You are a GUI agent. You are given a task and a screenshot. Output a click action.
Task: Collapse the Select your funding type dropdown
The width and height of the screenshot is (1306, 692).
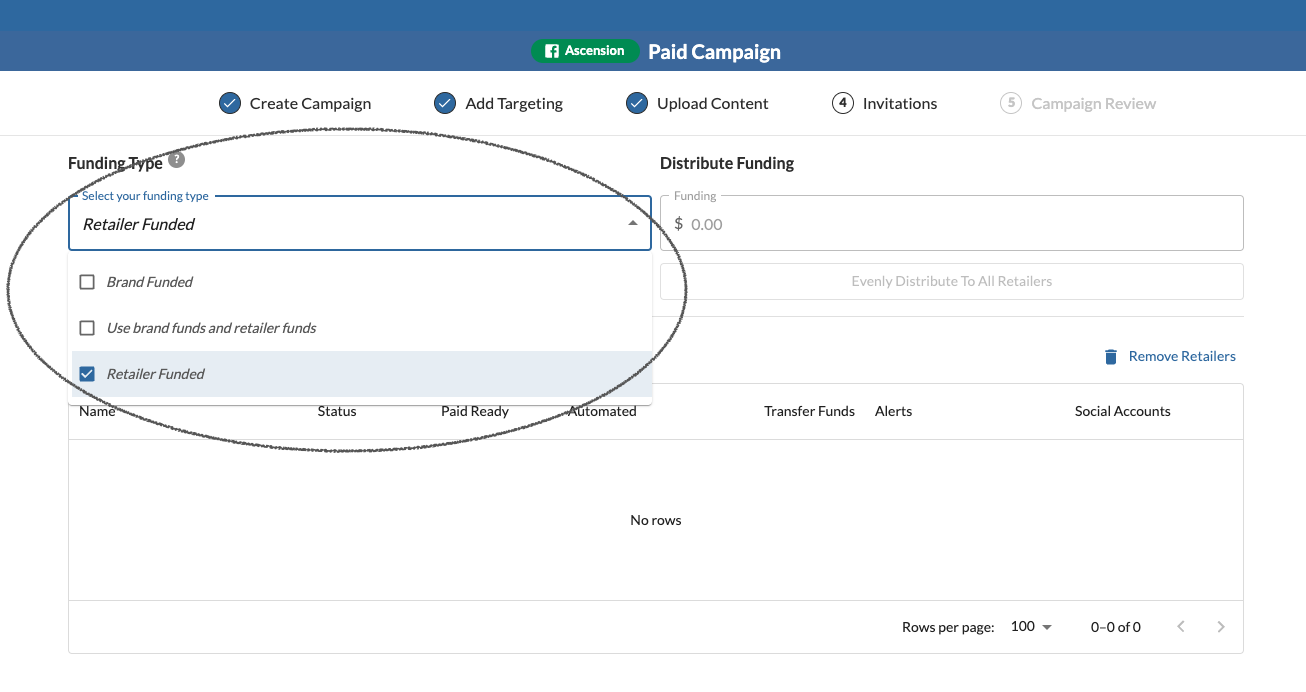coord(633,224)
